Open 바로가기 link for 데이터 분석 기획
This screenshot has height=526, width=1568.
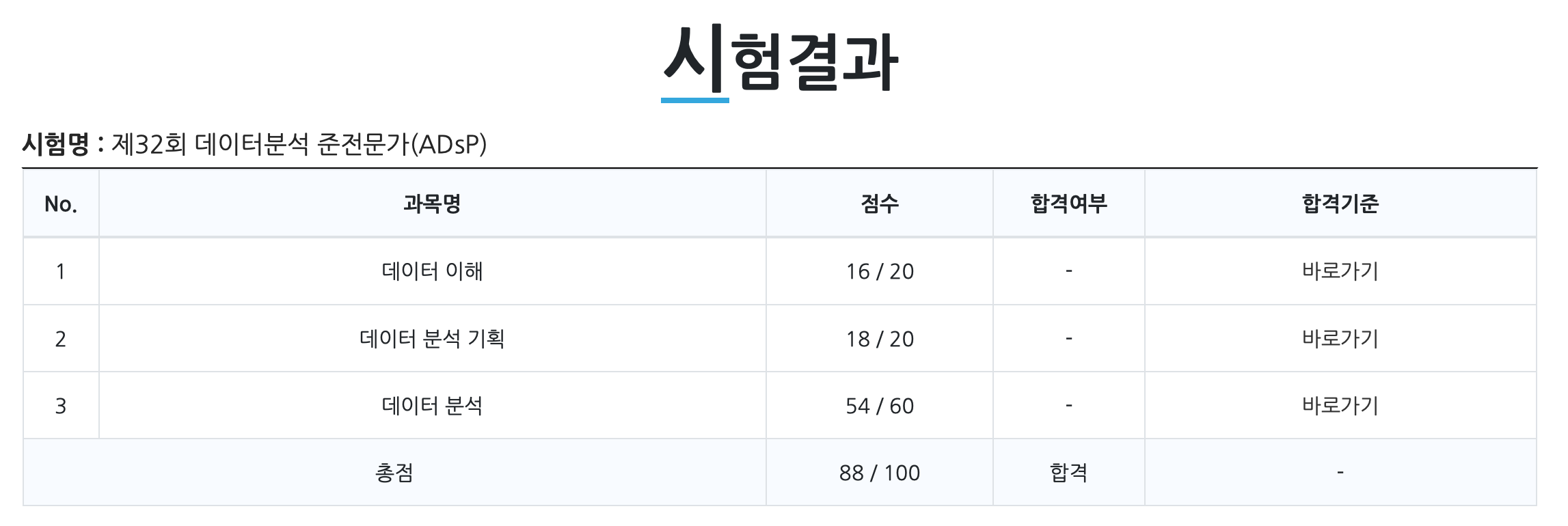click(1340, 338)
